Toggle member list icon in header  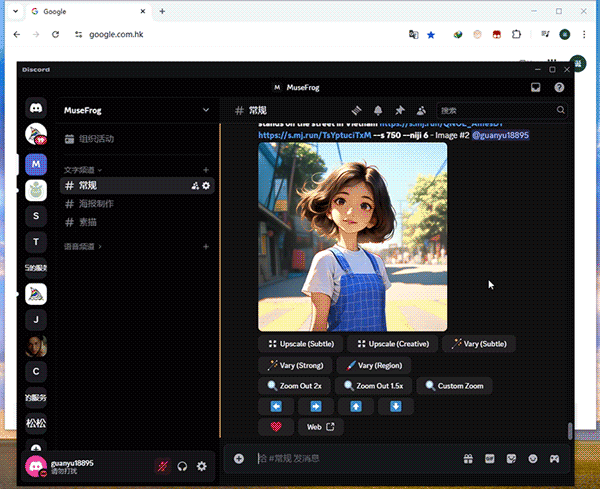[x=421, y=111]
